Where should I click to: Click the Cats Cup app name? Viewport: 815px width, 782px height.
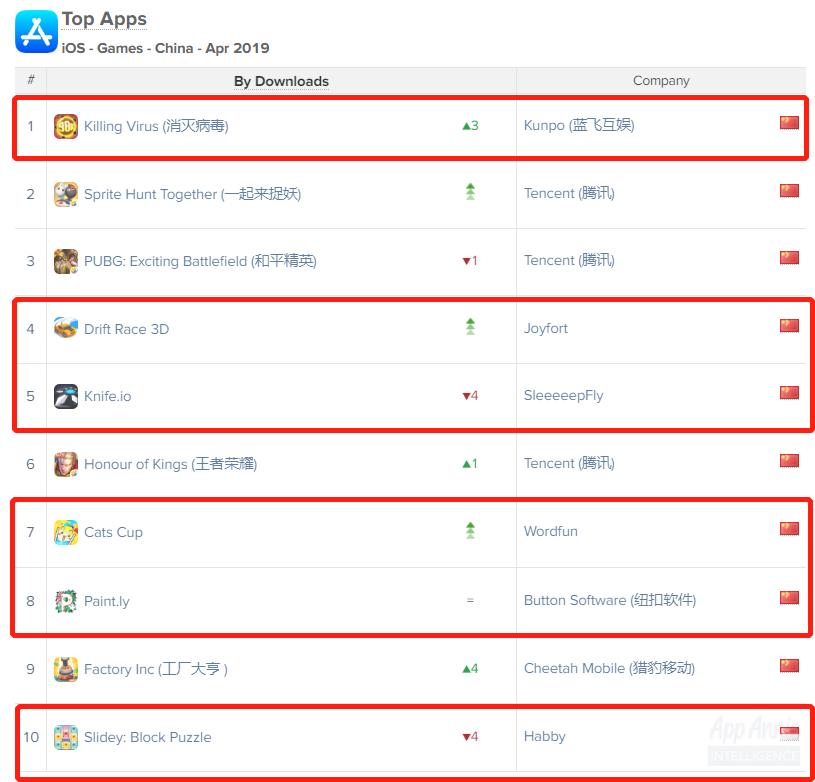point(113,533)
